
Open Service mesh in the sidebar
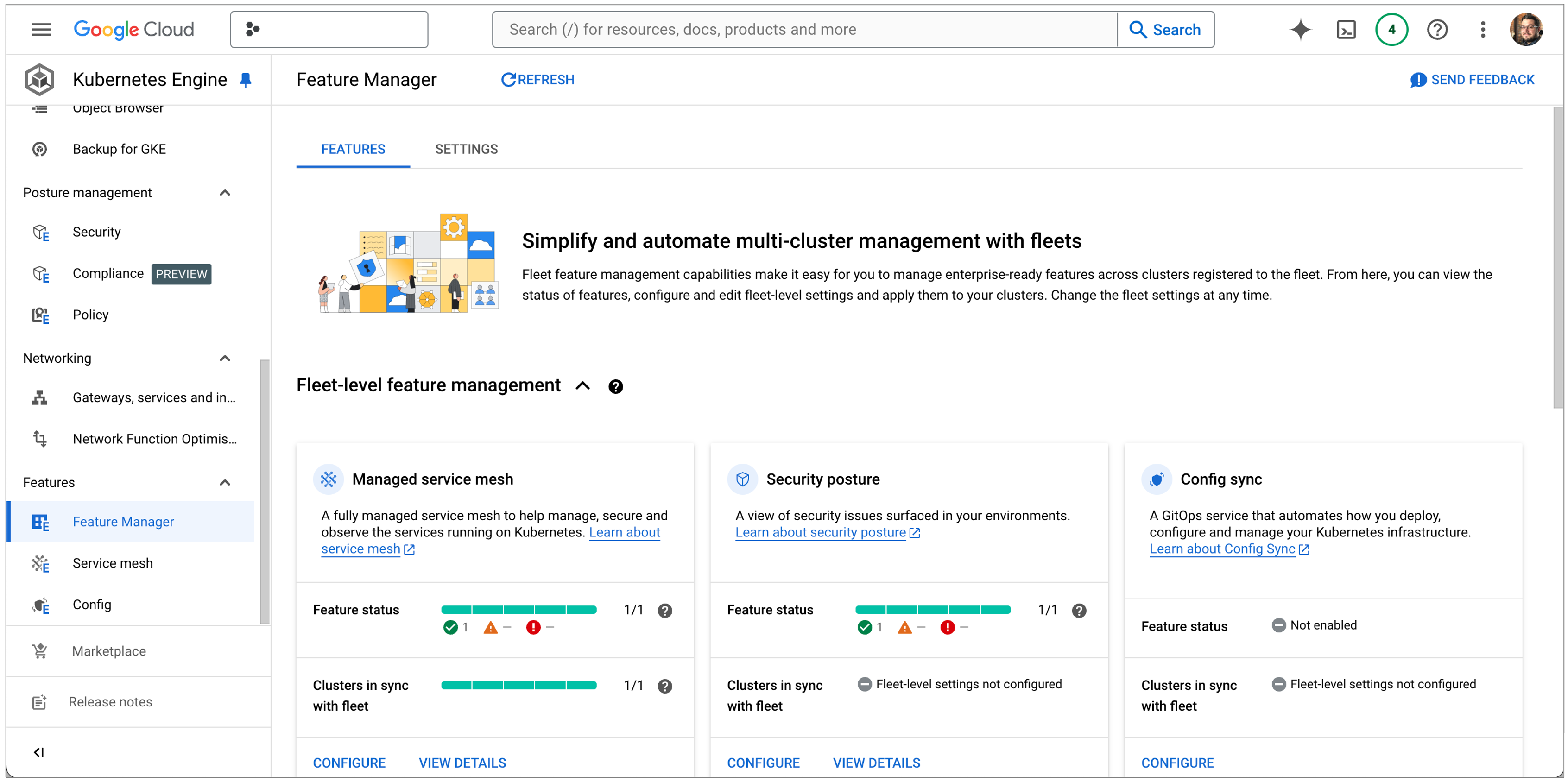point(113,563)
